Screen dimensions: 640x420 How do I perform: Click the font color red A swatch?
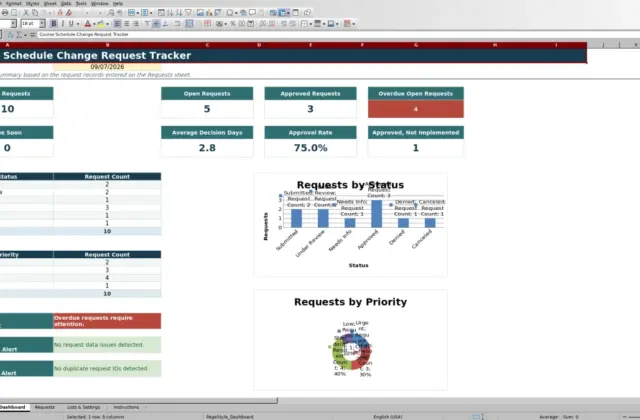[87, 24]
